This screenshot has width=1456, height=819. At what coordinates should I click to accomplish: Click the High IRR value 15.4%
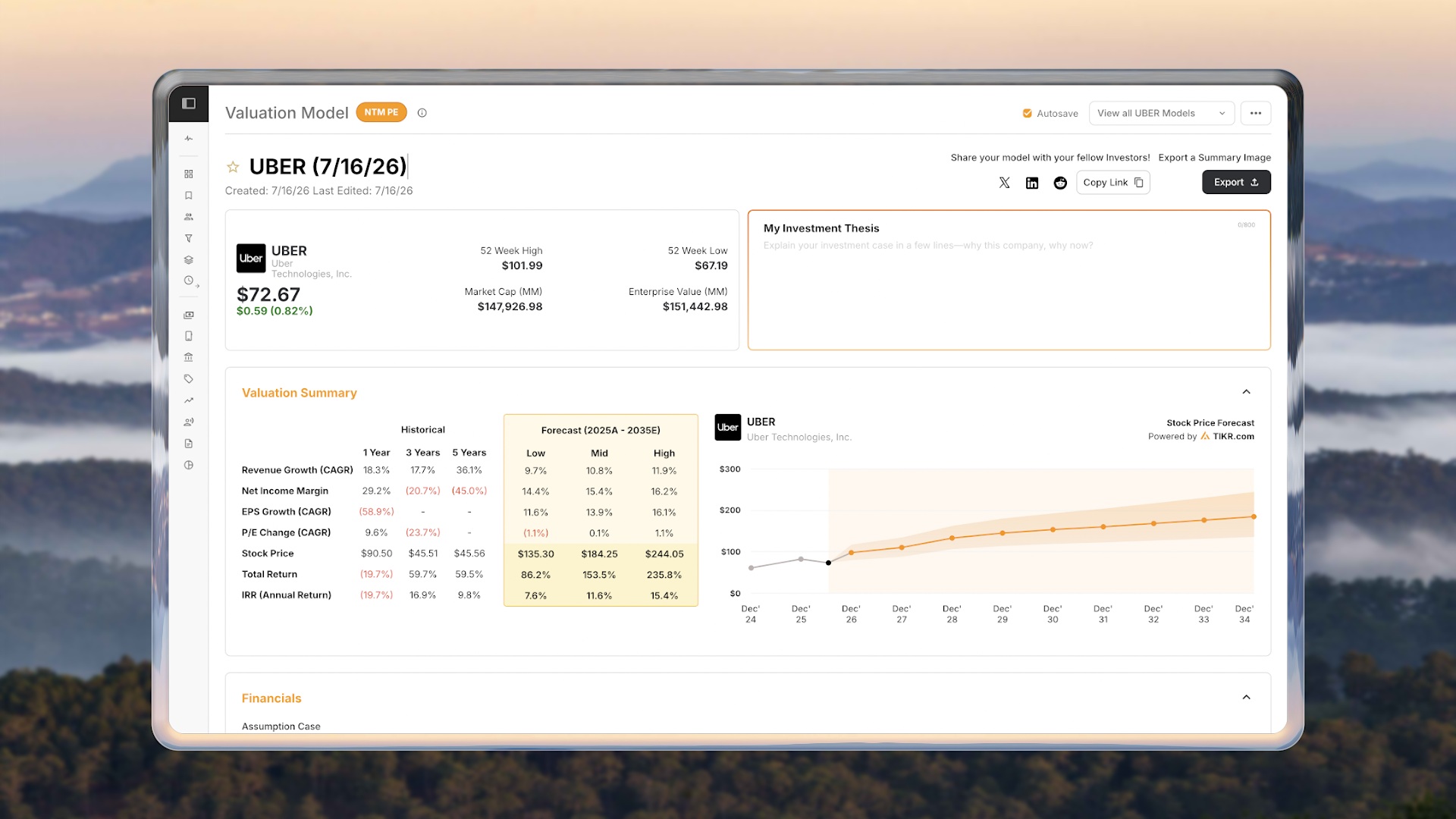(664, 596)
